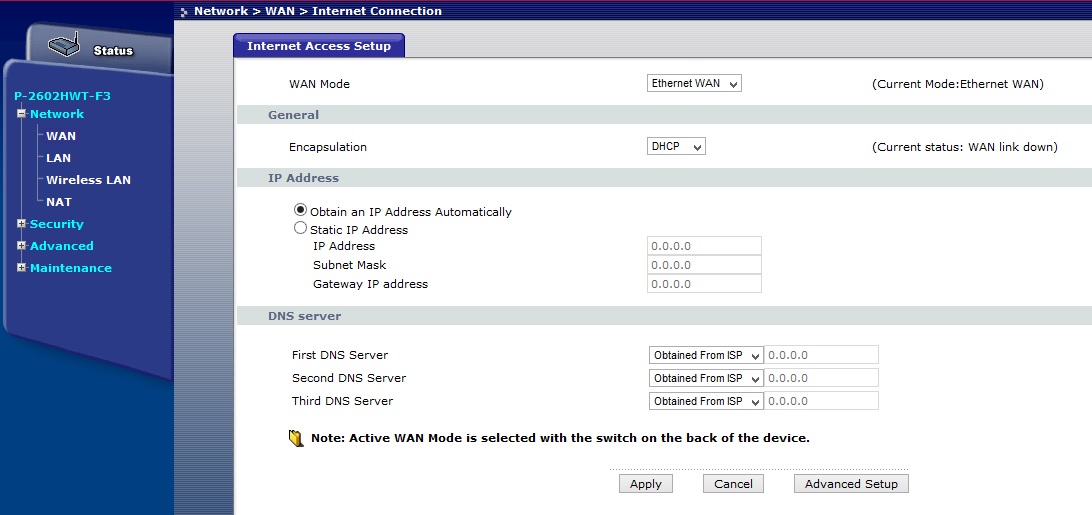Click the Active WAN Mode note text
The height and width of the screenshot is (515, 1092).
point(560,438)
